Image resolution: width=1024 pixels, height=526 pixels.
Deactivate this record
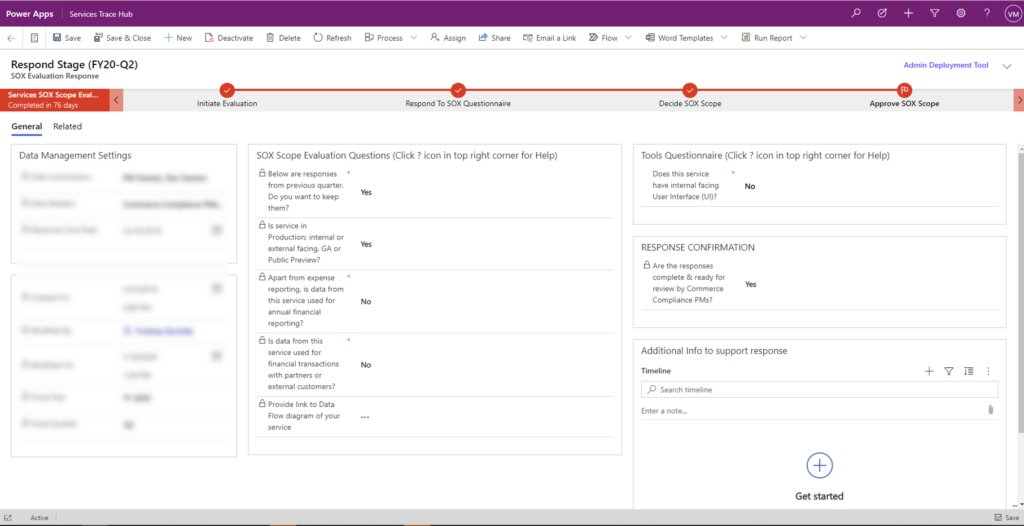[229, 38]
